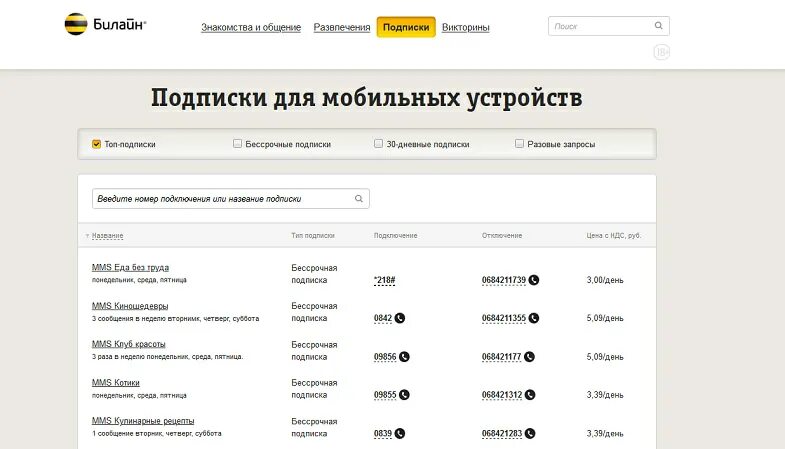Click the magnifier icon in the top search box
Screen dimensions: 785x449
pos(658,26)
